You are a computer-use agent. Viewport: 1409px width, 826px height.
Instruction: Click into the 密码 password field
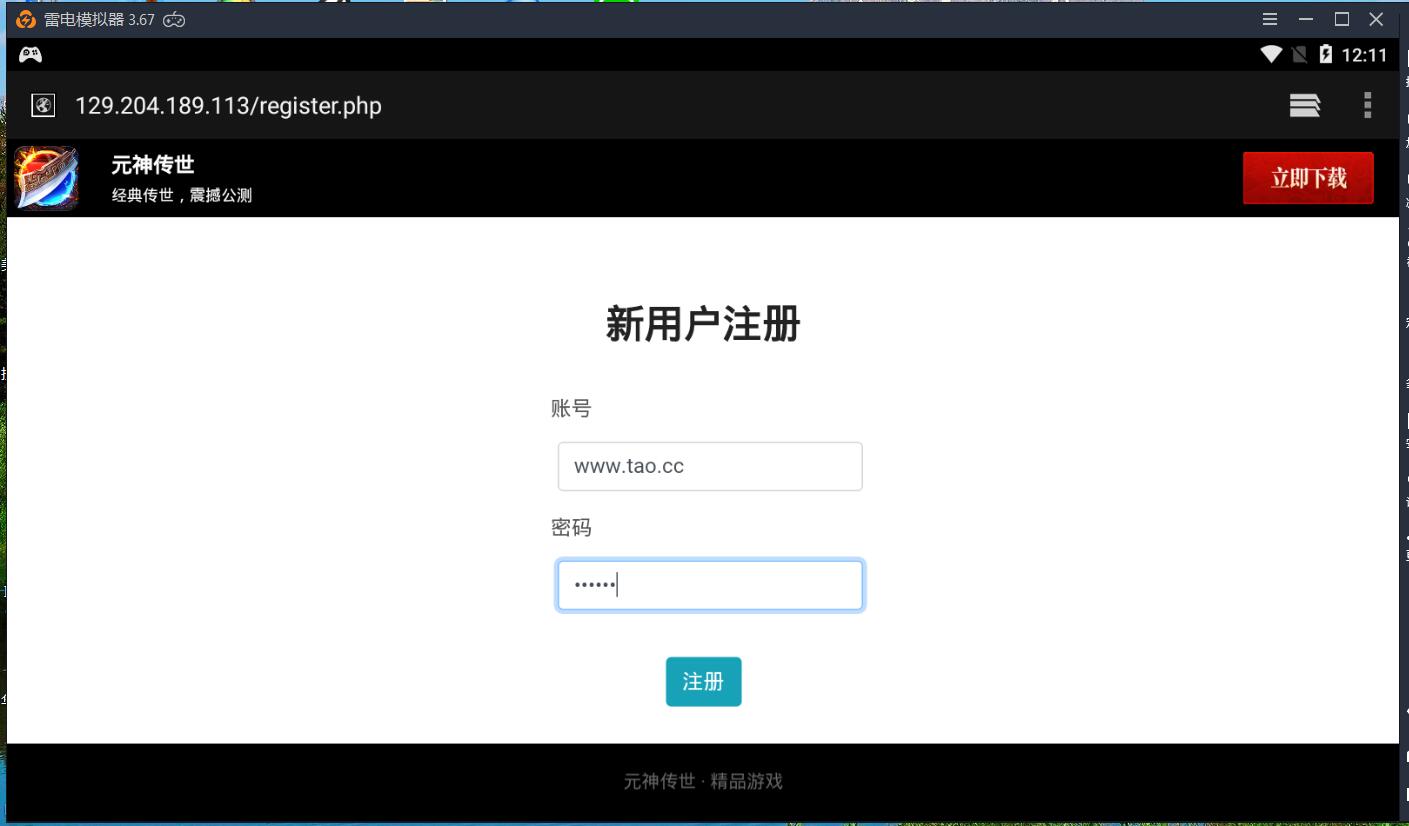pyautogui.click(x=709, y=585)
